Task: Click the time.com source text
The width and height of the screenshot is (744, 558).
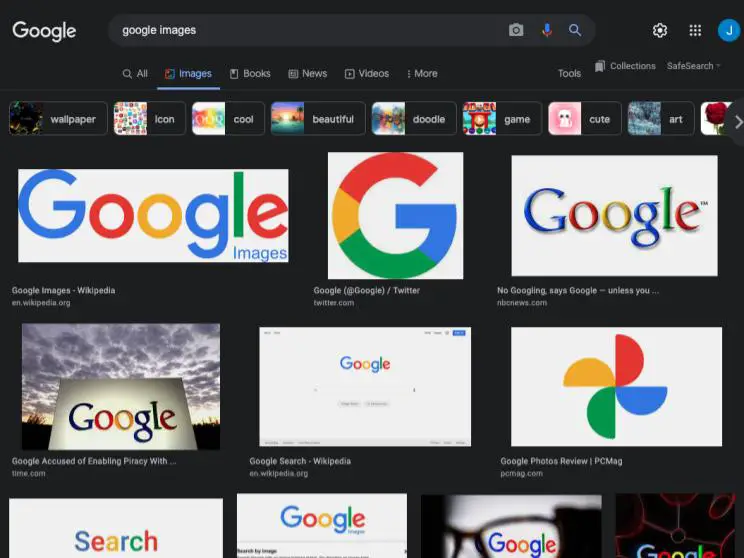Action: click(x=28, y=474)
